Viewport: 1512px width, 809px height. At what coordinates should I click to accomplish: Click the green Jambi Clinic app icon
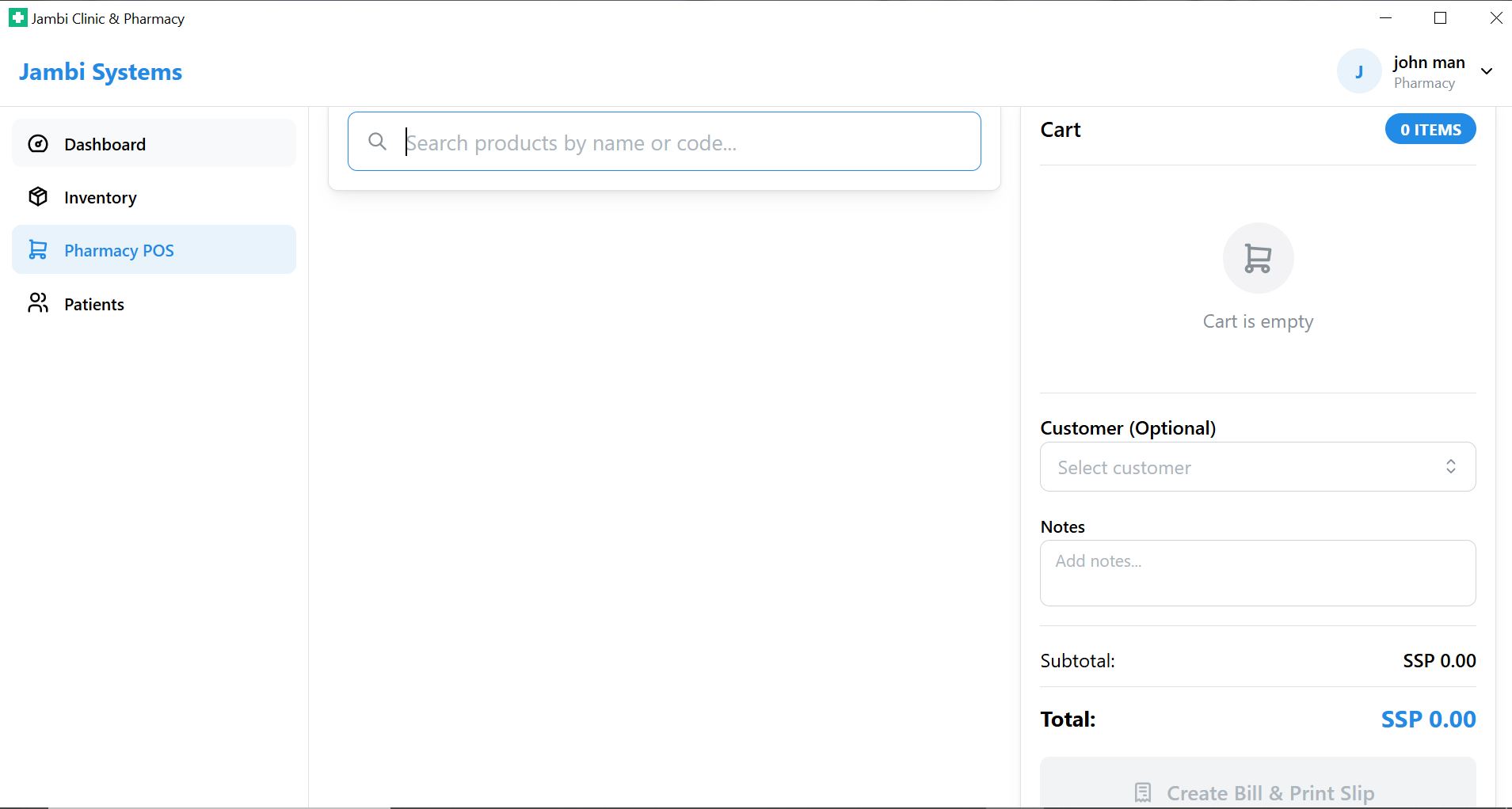(17, 18)
